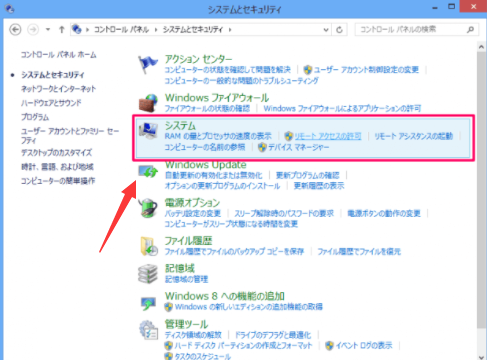Go up one level with up arrow

[61, 30]
